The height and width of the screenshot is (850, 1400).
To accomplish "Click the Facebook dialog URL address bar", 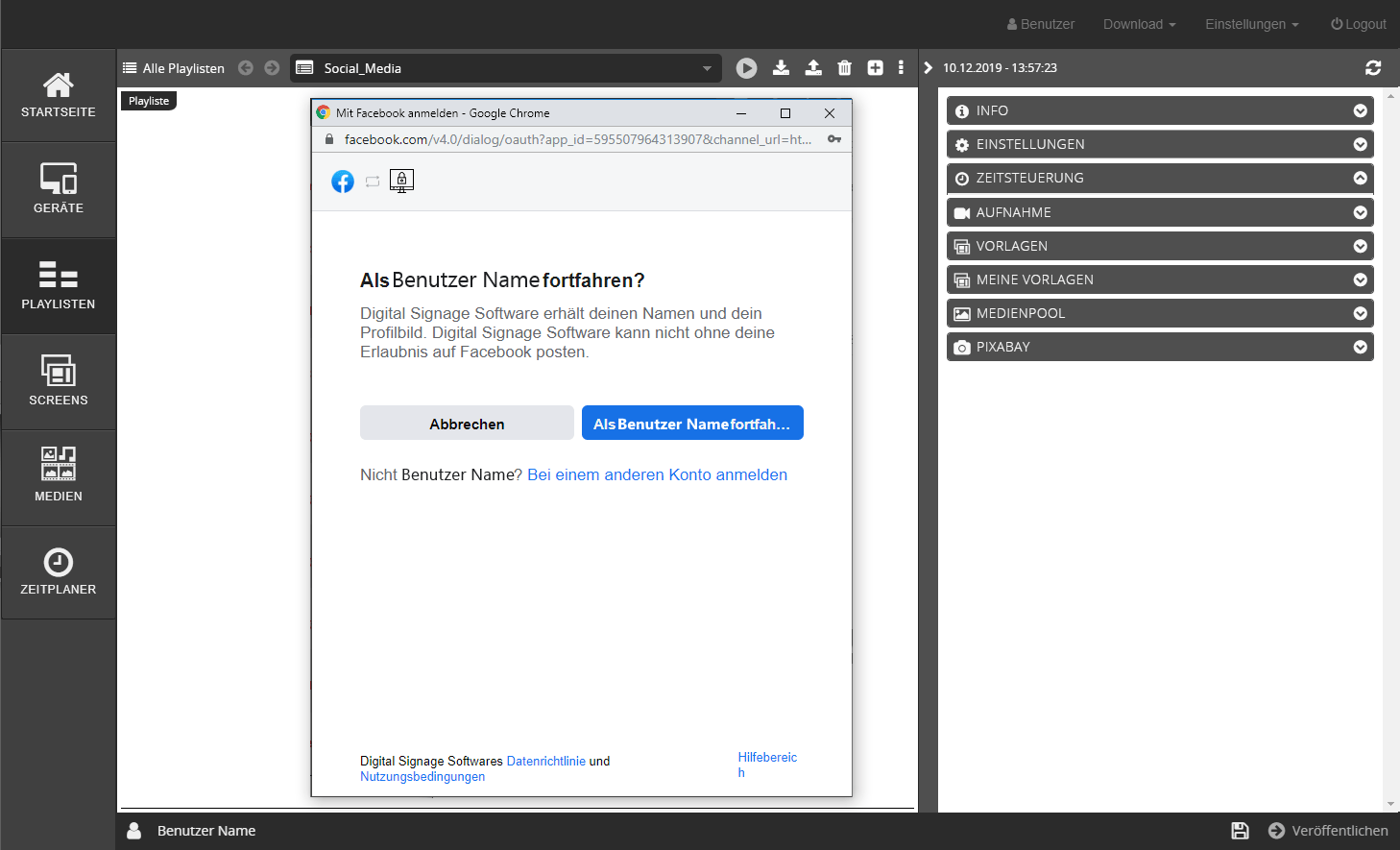I will point(576,139).
